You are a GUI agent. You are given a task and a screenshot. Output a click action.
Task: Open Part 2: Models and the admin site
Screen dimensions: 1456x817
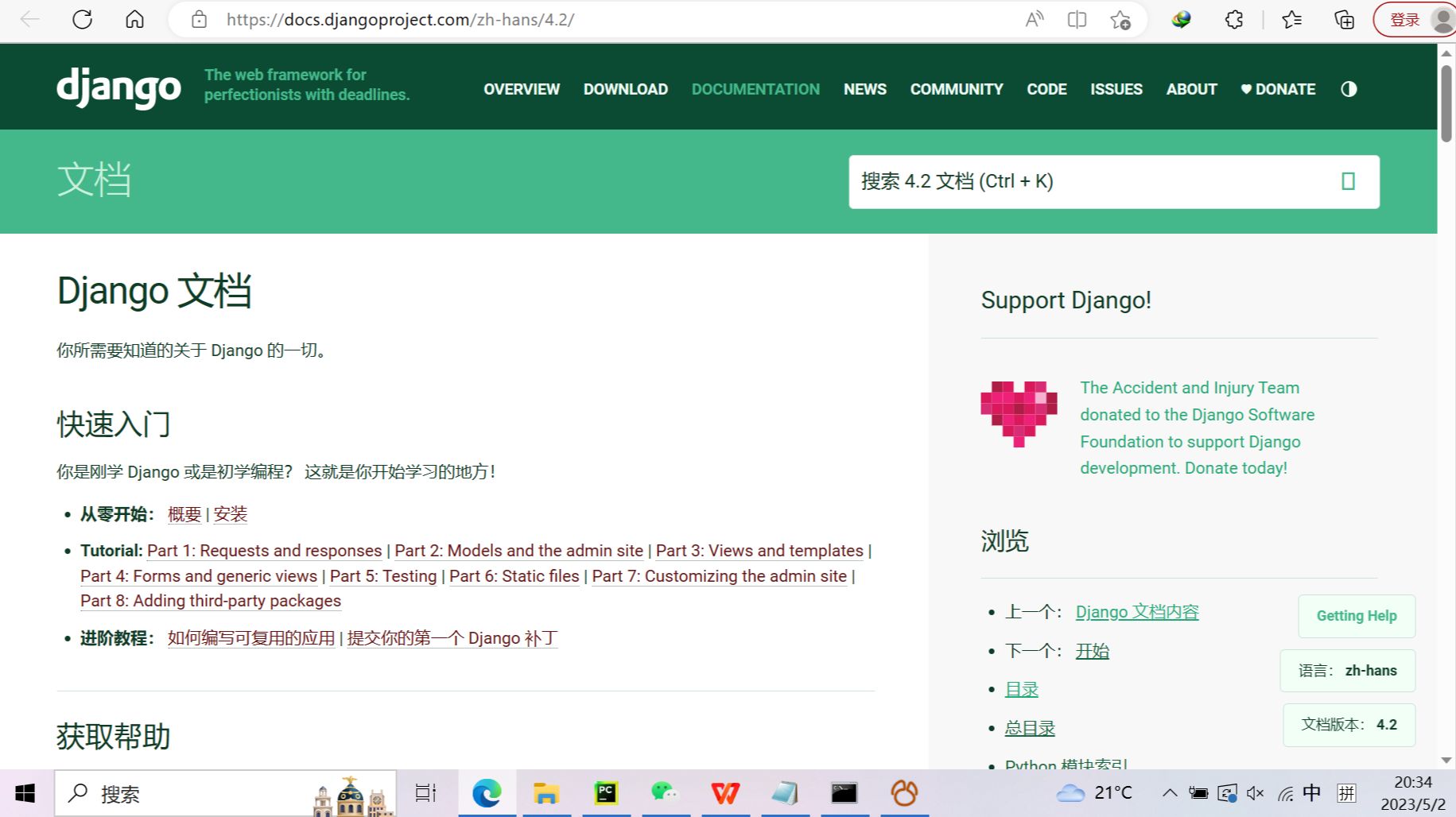[x=518, y=551]
